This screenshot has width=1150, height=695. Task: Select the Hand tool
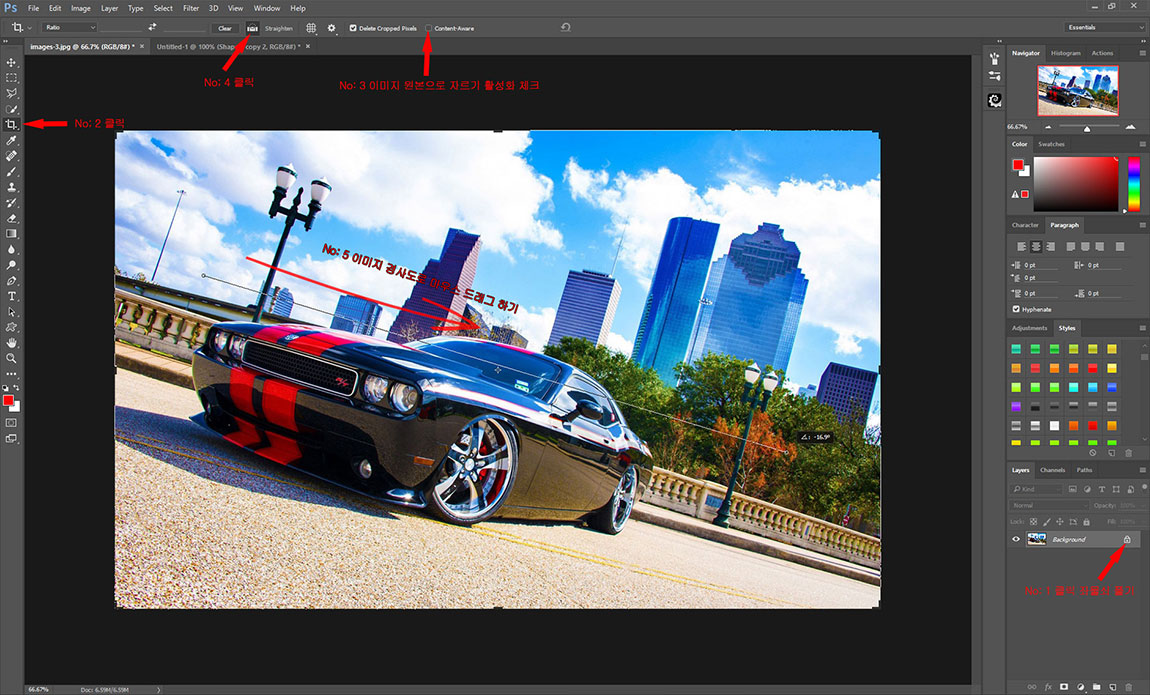pyautogui.click(x=11, y=342)
